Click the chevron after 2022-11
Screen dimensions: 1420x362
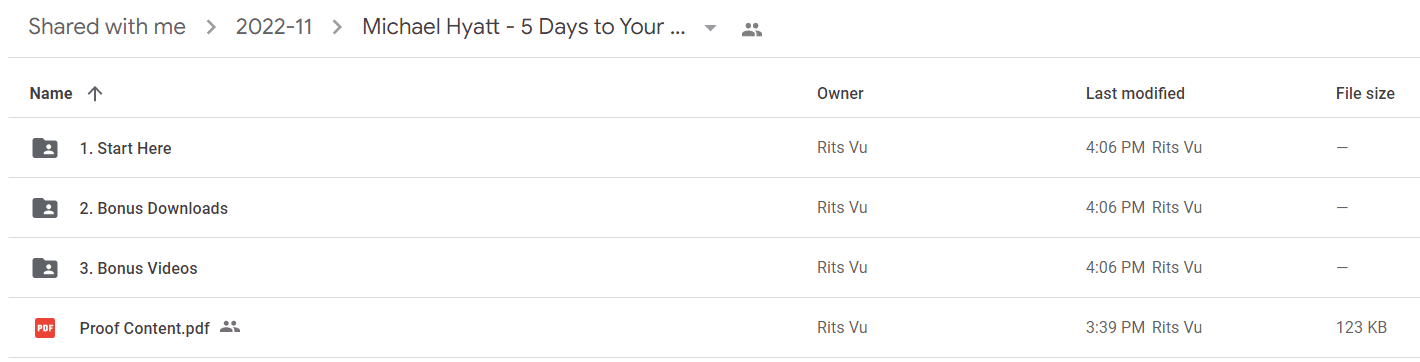click(338, 28)
